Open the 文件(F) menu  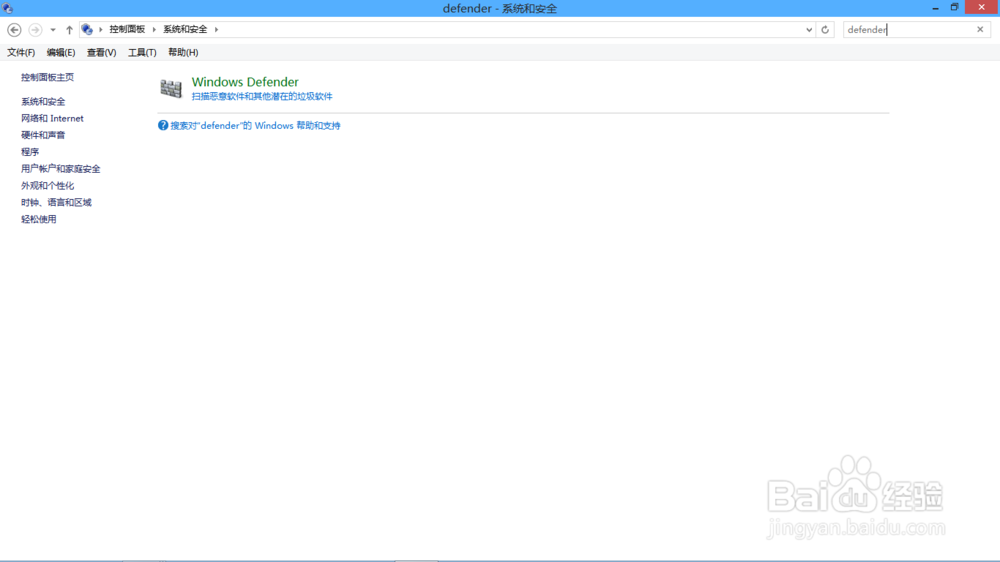21,52
